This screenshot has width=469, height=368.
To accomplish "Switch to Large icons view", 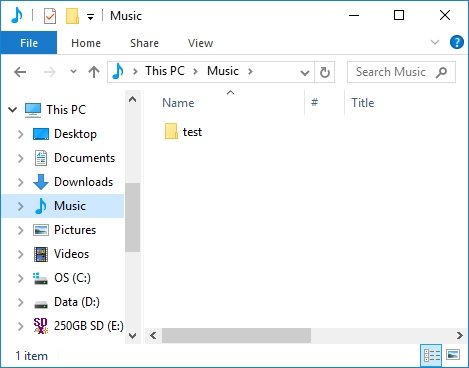I will pos(453,355).
